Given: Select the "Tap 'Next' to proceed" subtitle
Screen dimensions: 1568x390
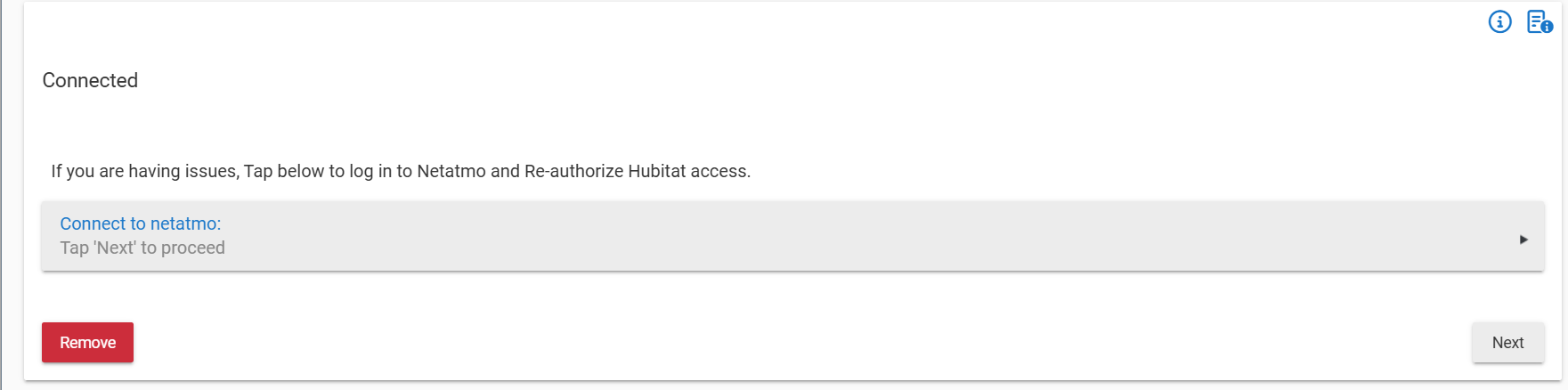Looking at the screenshot, I should 142,248.
